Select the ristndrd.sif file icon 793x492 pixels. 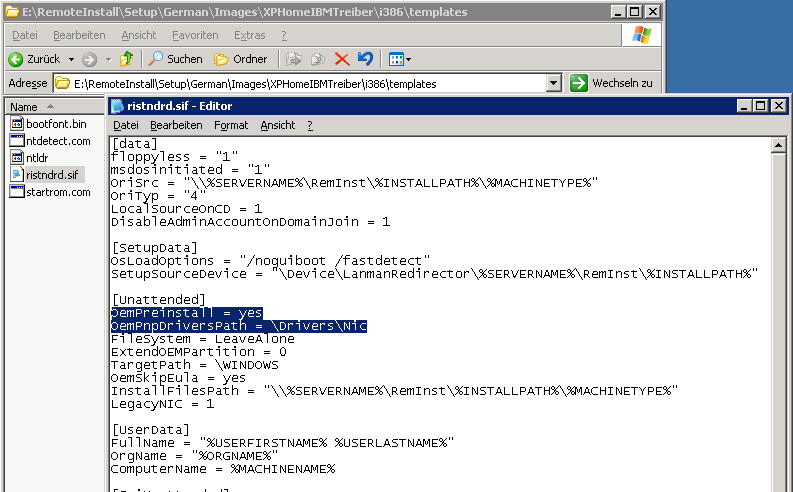17,175
